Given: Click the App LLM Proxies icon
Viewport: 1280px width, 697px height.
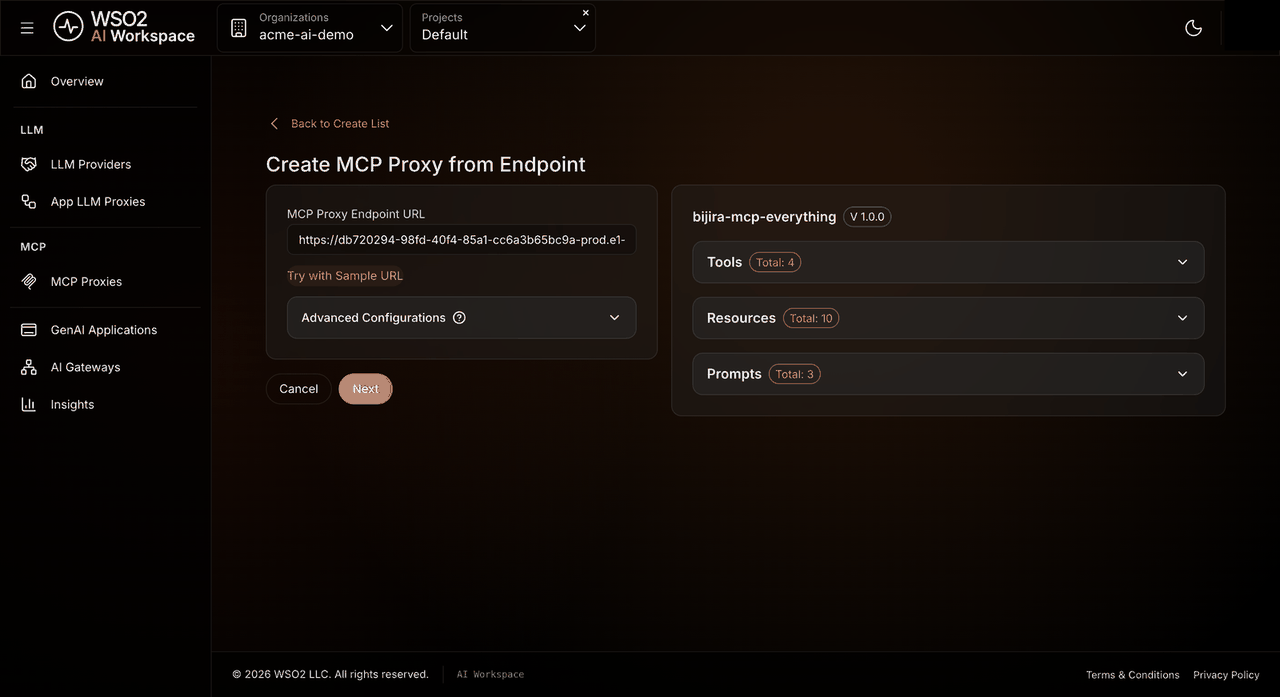Looking at the screenshot, I should (x=29, y=201).
